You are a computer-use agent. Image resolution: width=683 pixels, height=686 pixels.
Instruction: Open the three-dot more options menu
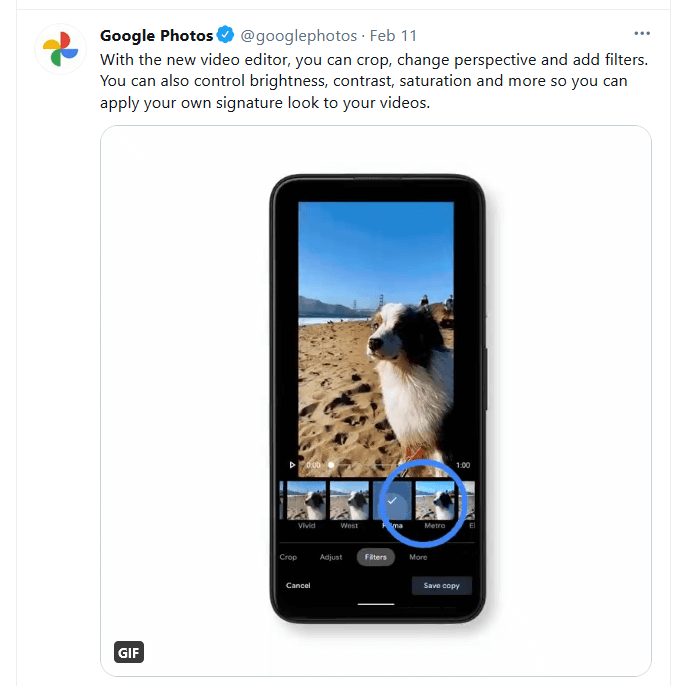642,33
